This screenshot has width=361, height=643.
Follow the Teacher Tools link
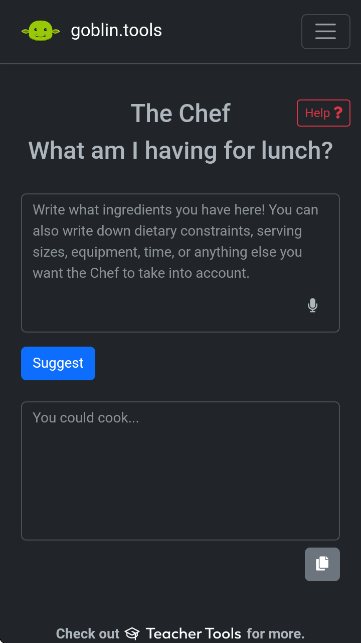tap(193, 633)
